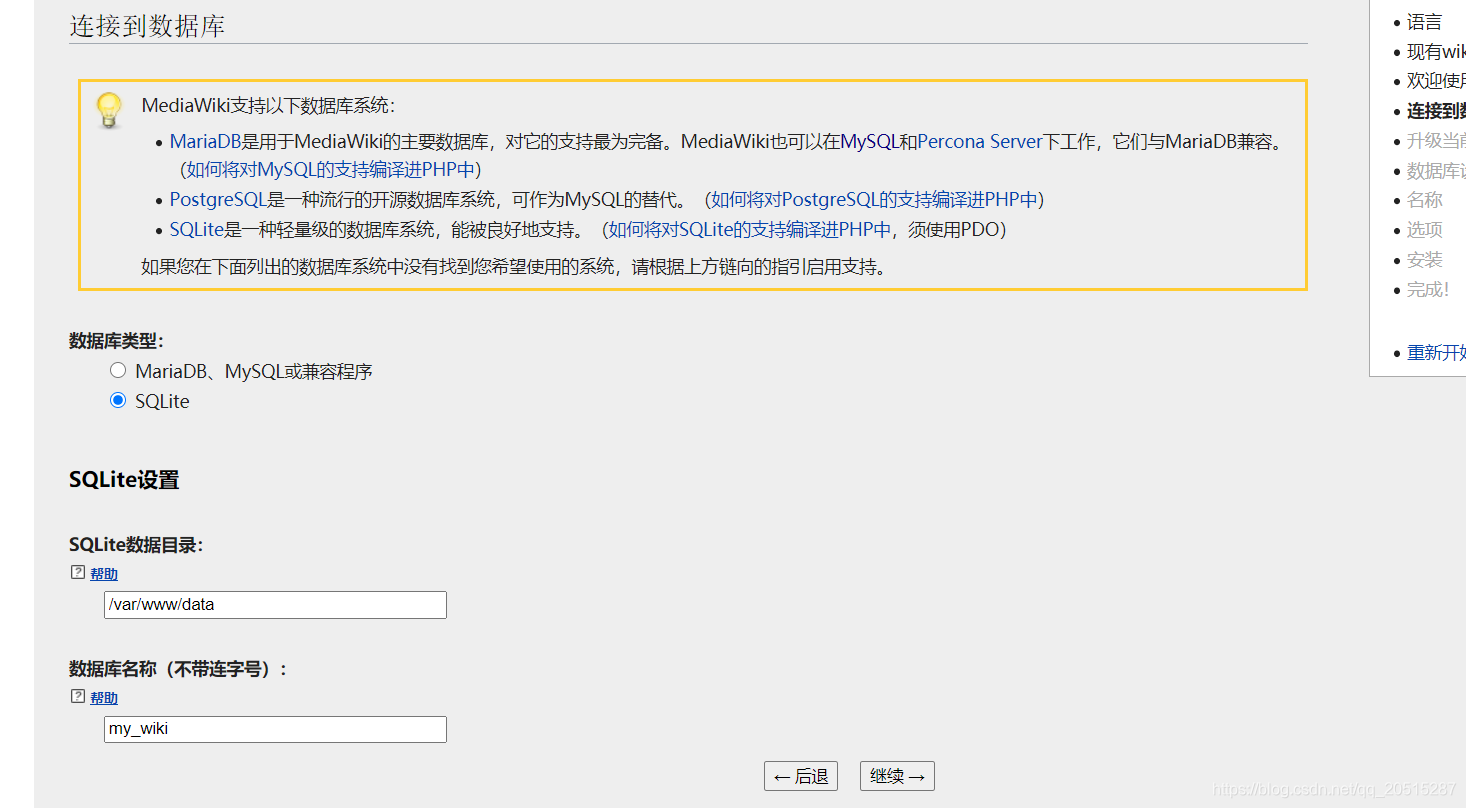This screenshot has width=1466, height=808.
Task: Open 帮助 link under 数据库名称
Action: pos(104,698)
